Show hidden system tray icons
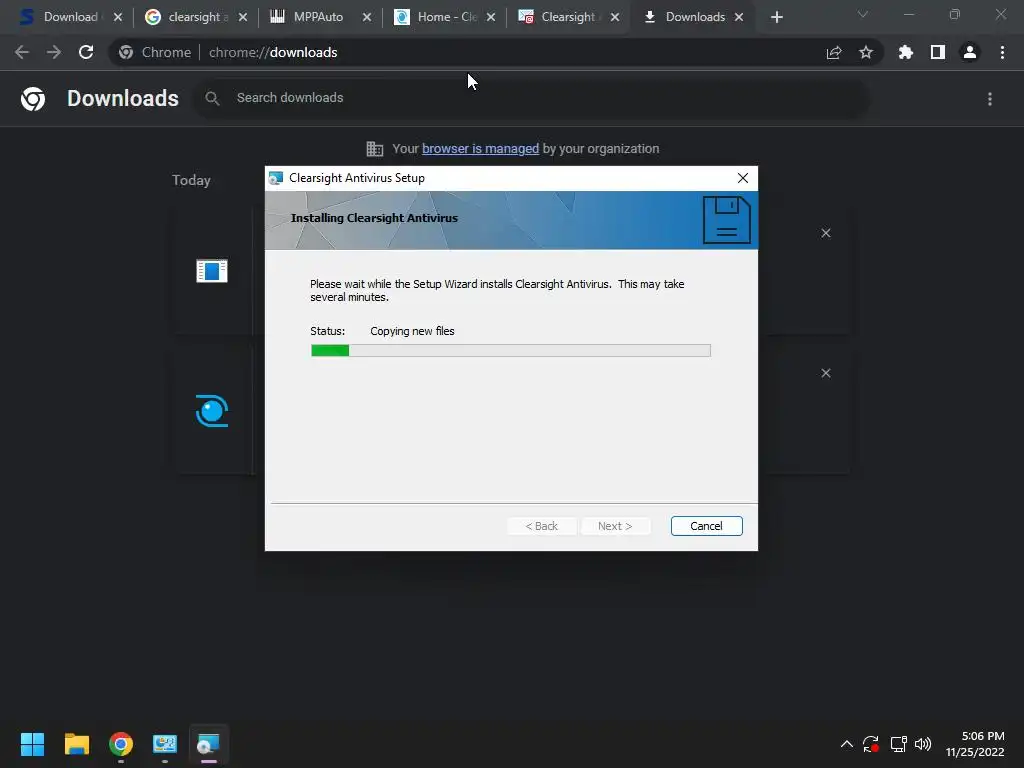This screenshot has height=768, width=1024. [x=846, y=744]
